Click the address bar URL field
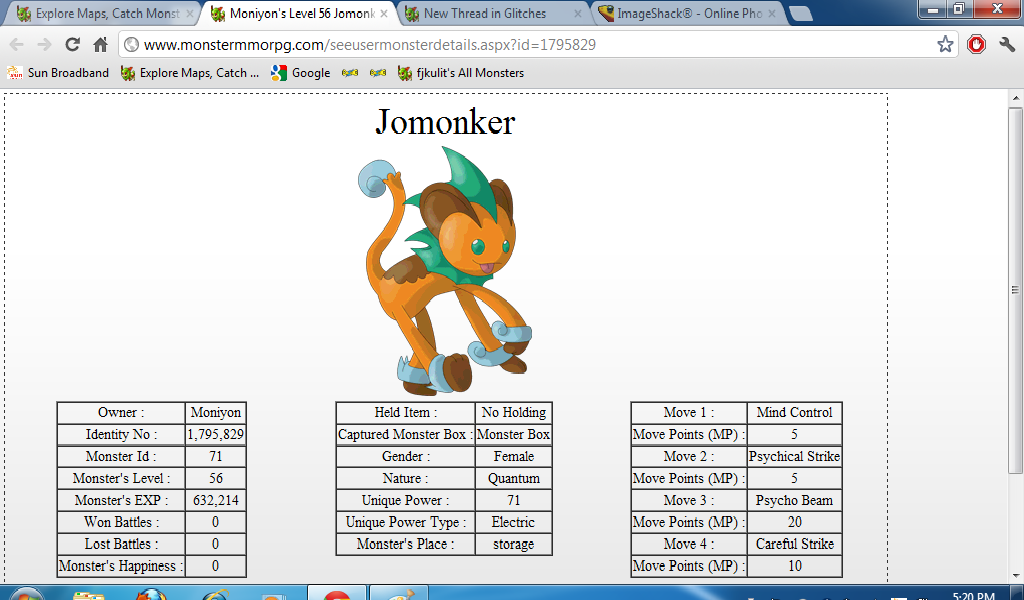Viewport: 1024px width, 600px height. [530, 45]
